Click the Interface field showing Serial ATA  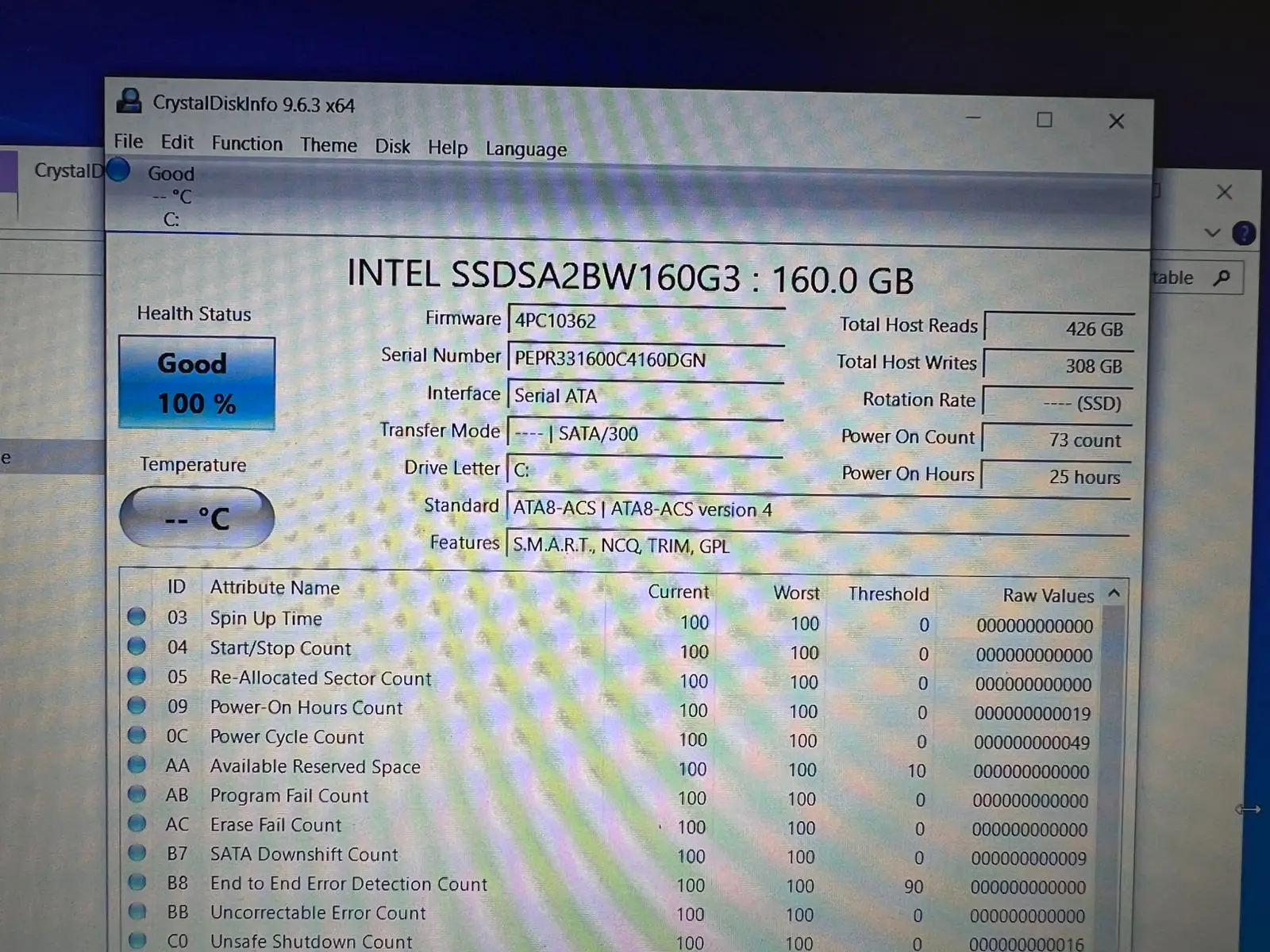point(646,396)
